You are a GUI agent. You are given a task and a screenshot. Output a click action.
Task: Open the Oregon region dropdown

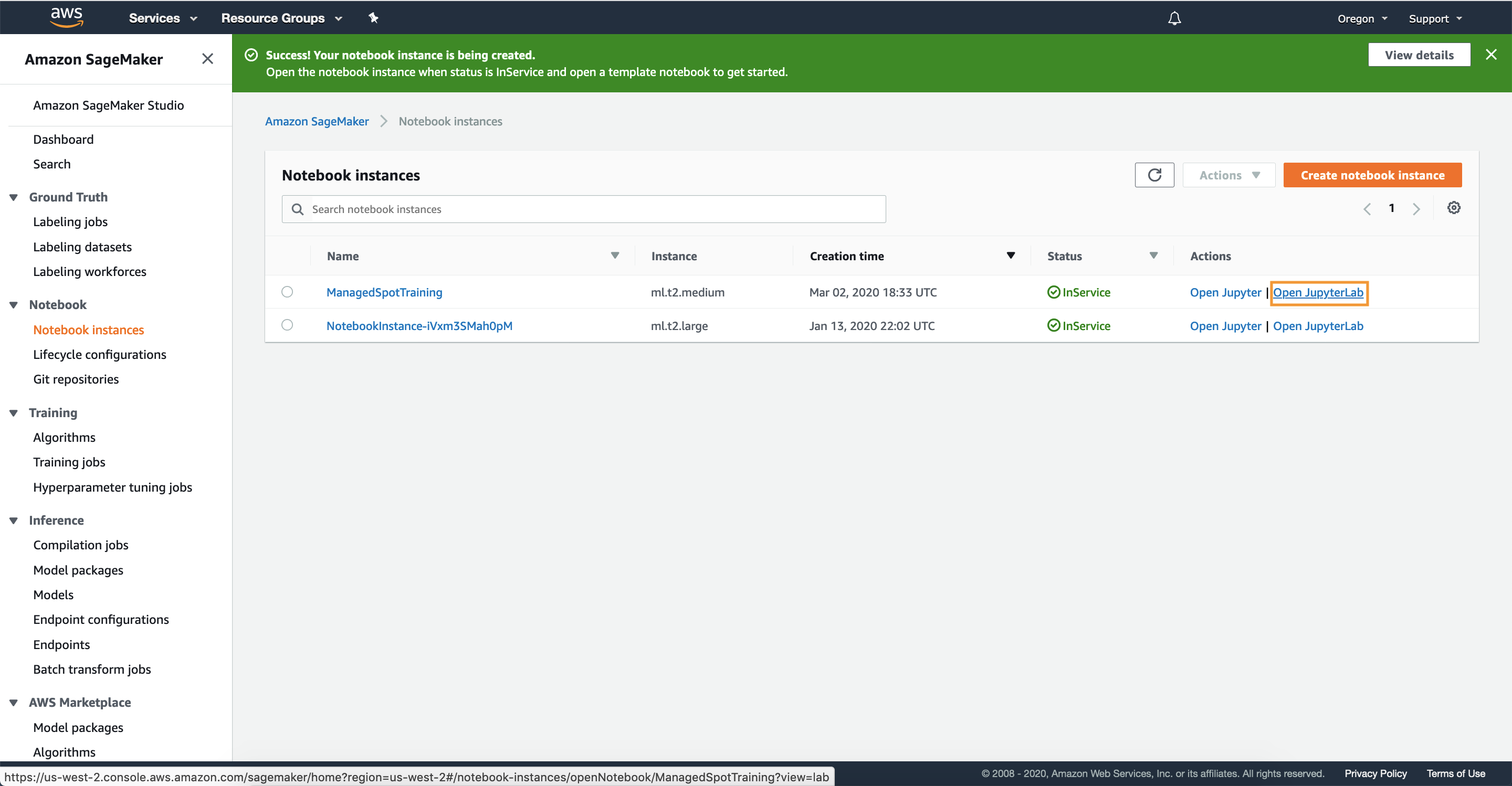click(1362, 18)
